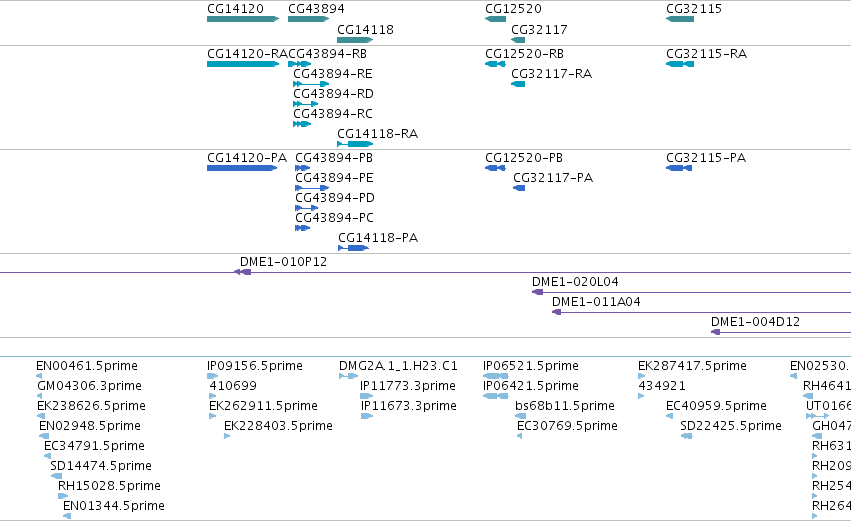The height and width of the screenshot is (521, 851).
Task: Select transcript CG43894-RE
Action: 311,84
